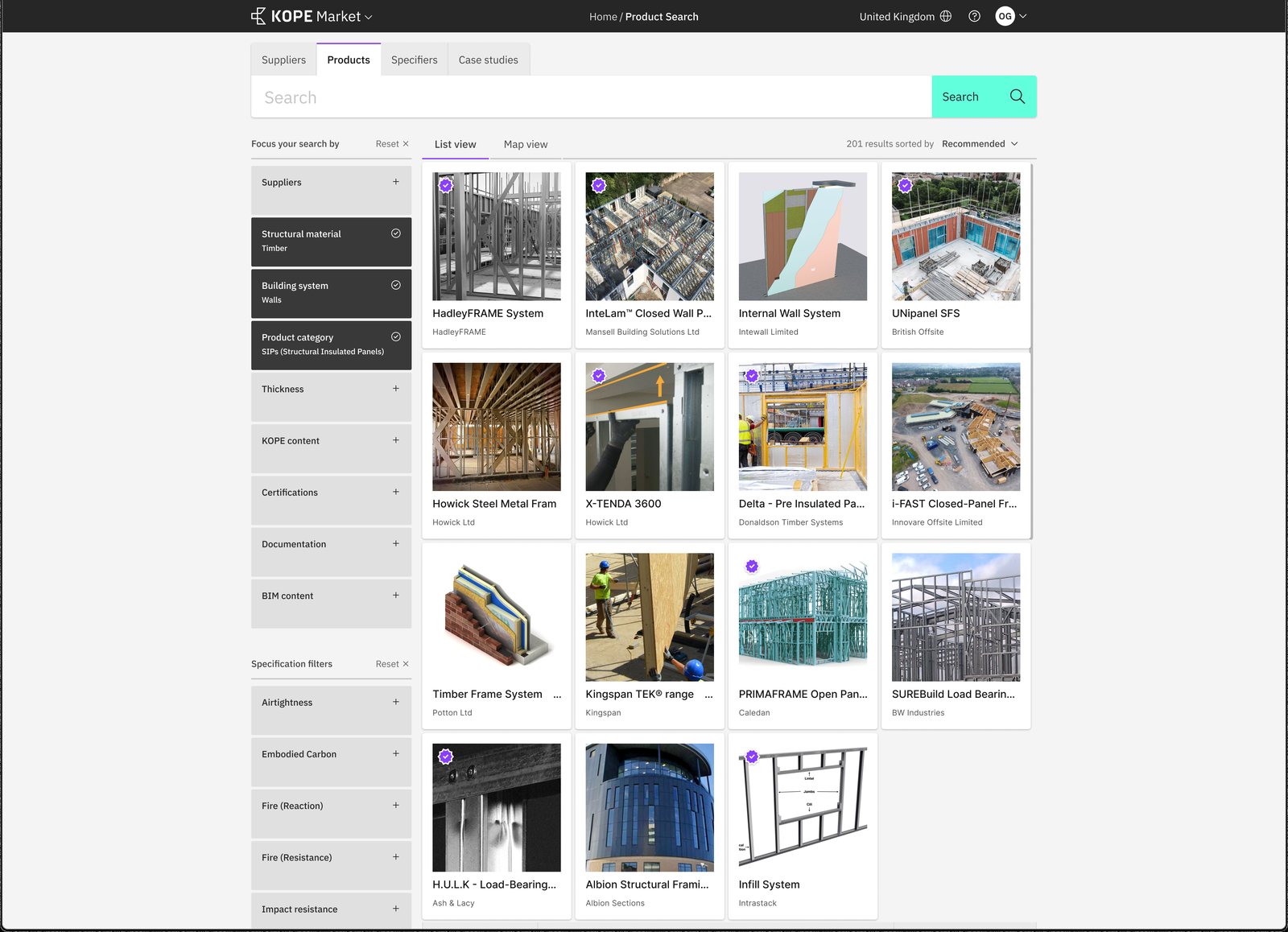Select the List view tab
This screenshot has width=1288, height=932.
[456, 145]
